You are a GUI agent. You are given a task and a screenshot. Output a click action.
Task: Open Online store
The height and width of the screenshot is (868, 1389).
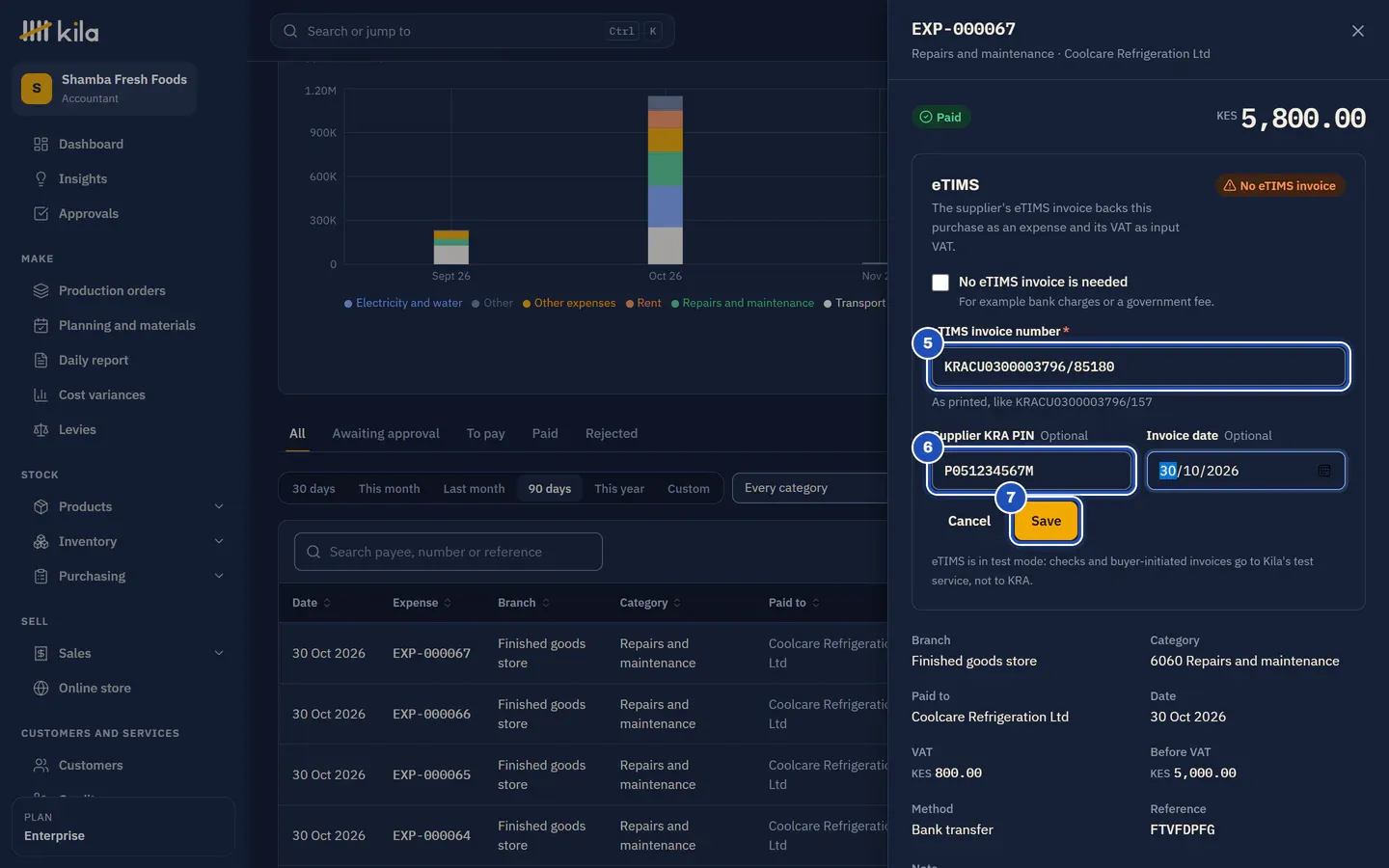95,688
